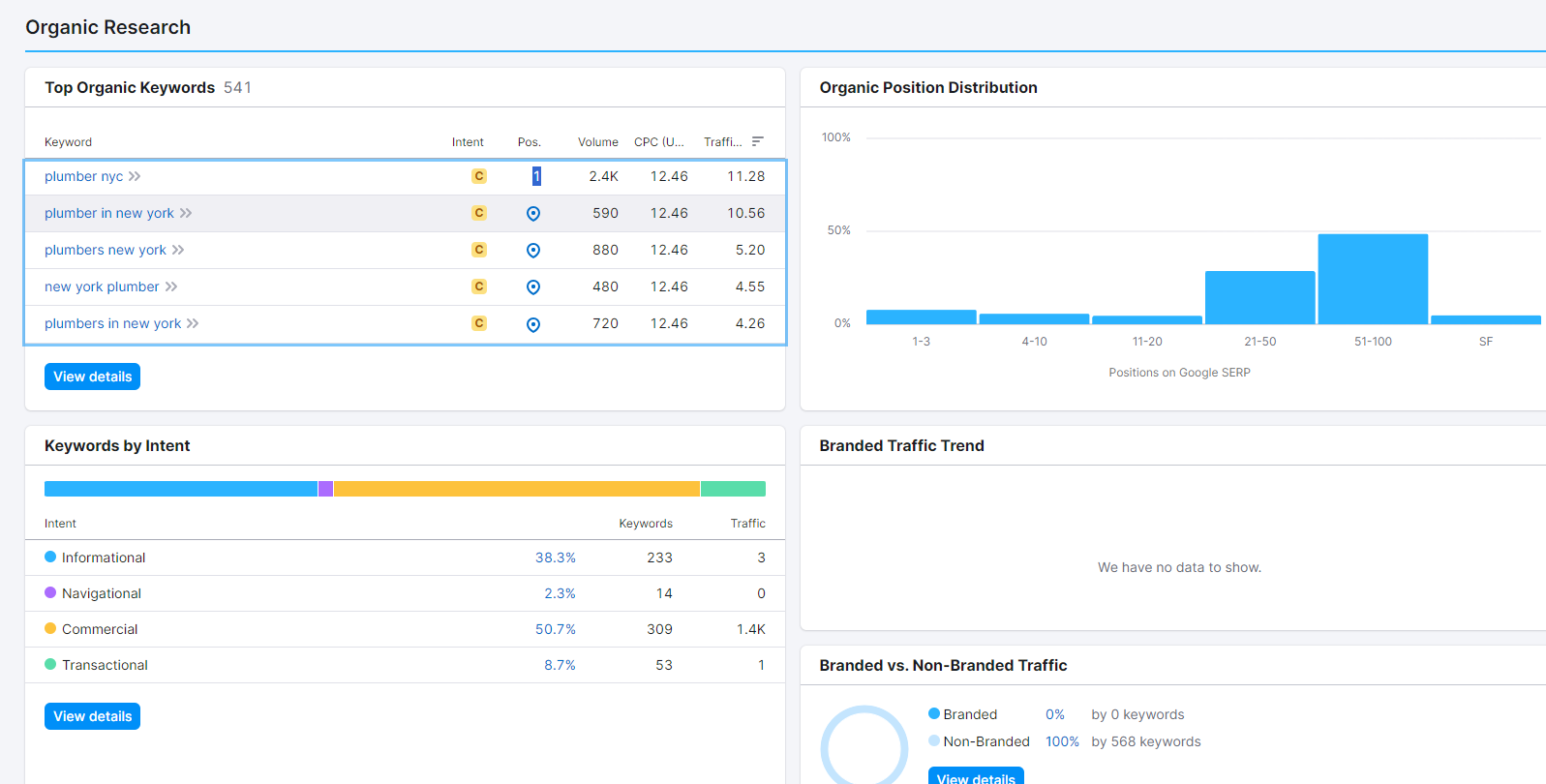Click the commercial intent badge for plumbers new york

(479, 250)
